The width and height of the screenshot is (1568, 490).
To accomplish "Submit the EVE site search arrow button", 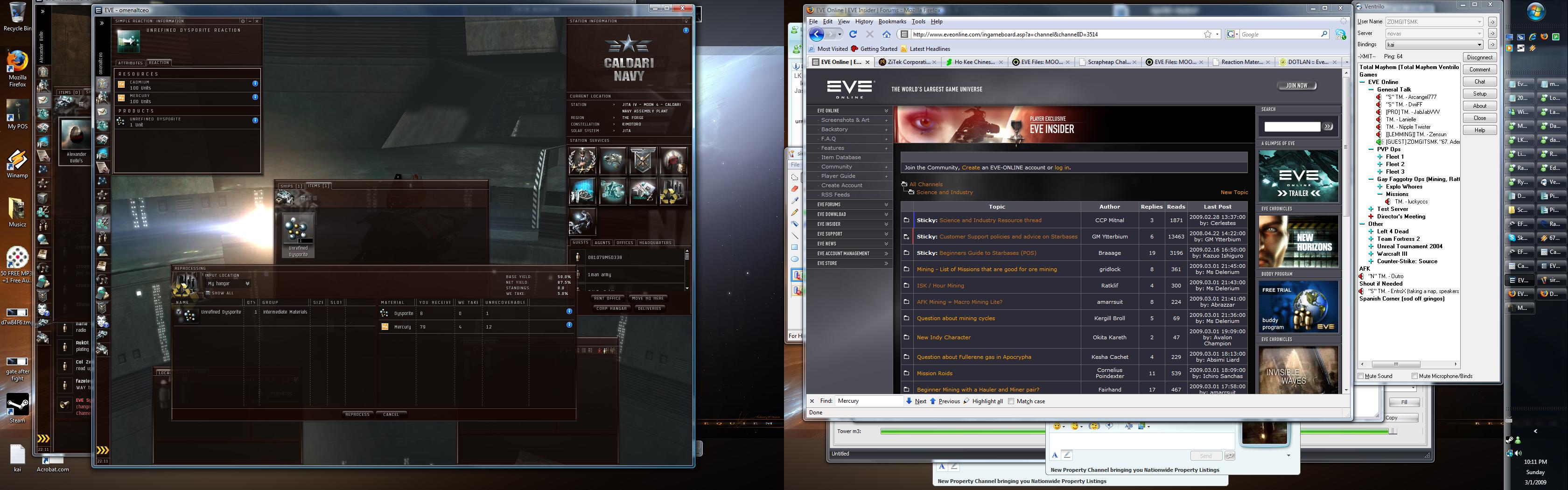I will [1328, 126].
